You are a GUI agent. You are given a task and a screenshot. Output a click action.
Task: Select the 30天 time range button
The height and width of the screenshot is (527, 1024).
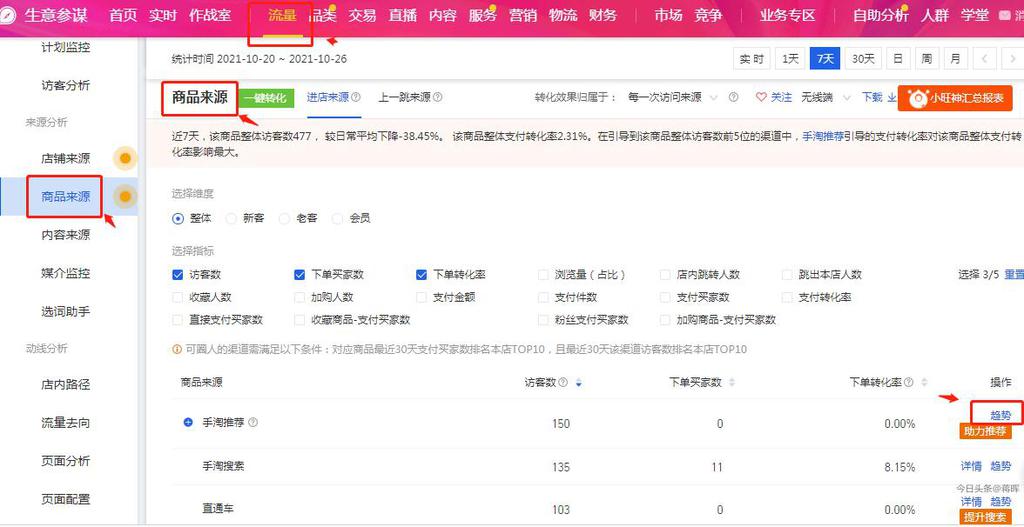click(x=863, y=59)
